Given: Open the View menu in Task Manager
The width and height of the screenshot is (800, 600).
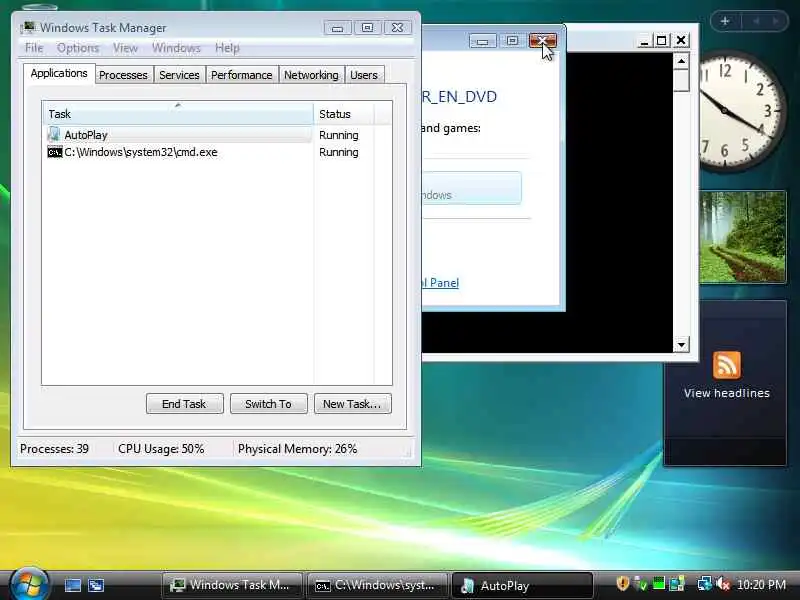Looking at the screenshot, I should coord(126,48).
